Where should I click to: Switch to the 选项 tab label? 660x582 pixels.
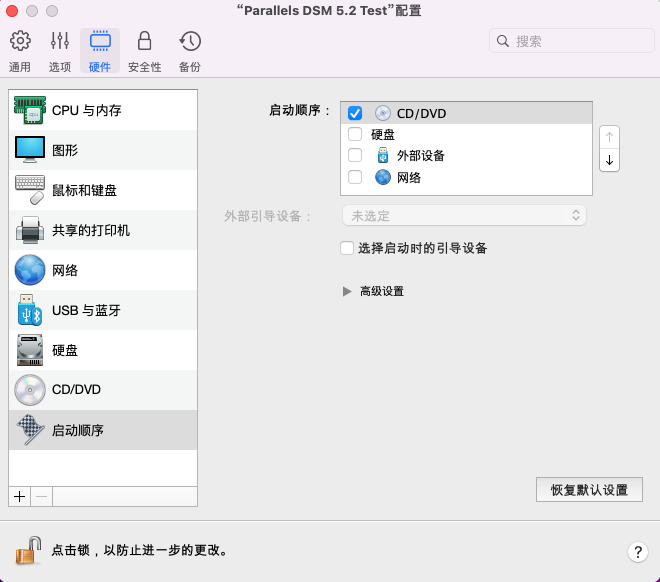pos(60,67)
